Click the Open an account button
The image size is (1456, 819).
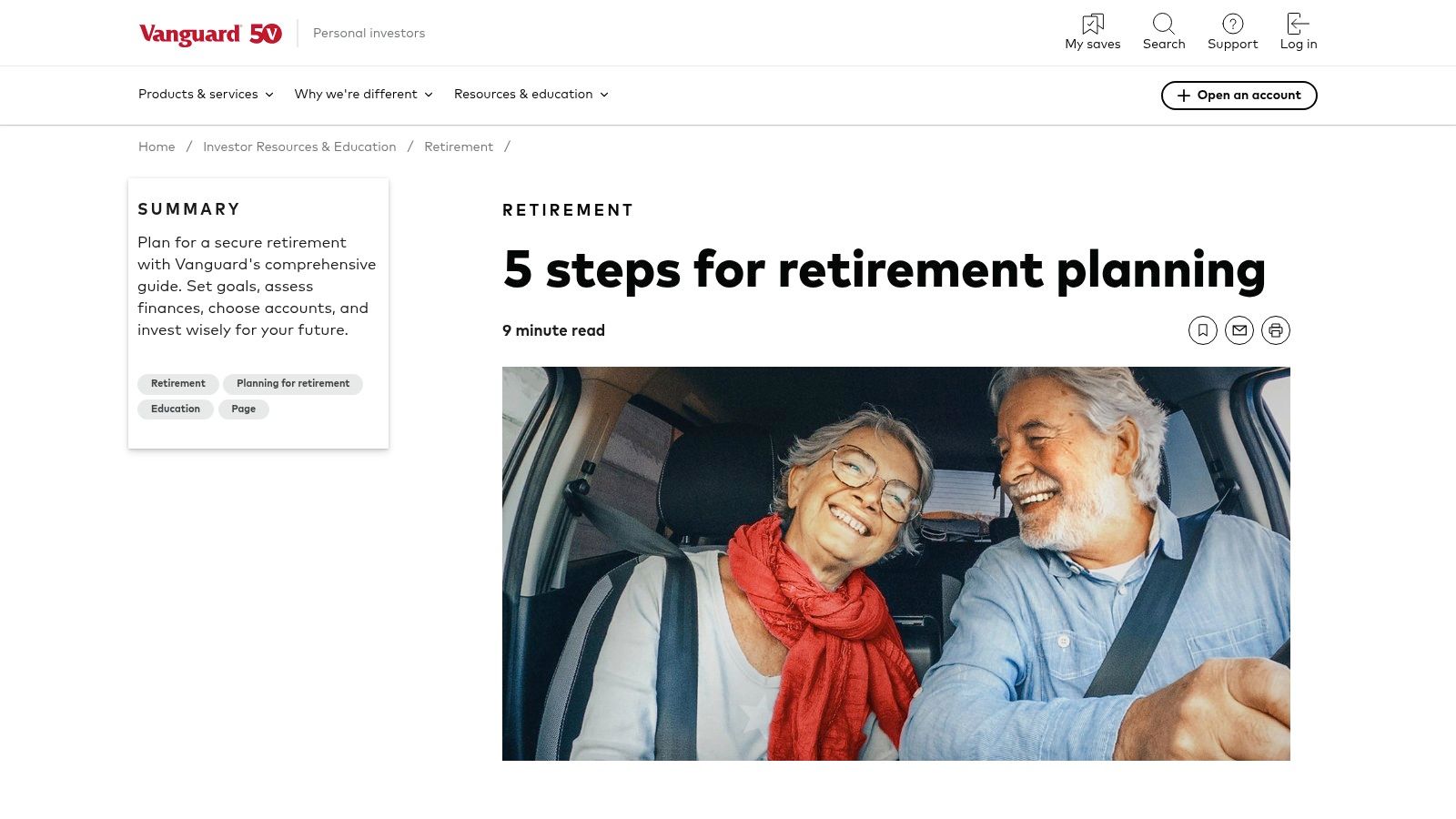[x=1239, y=95]
